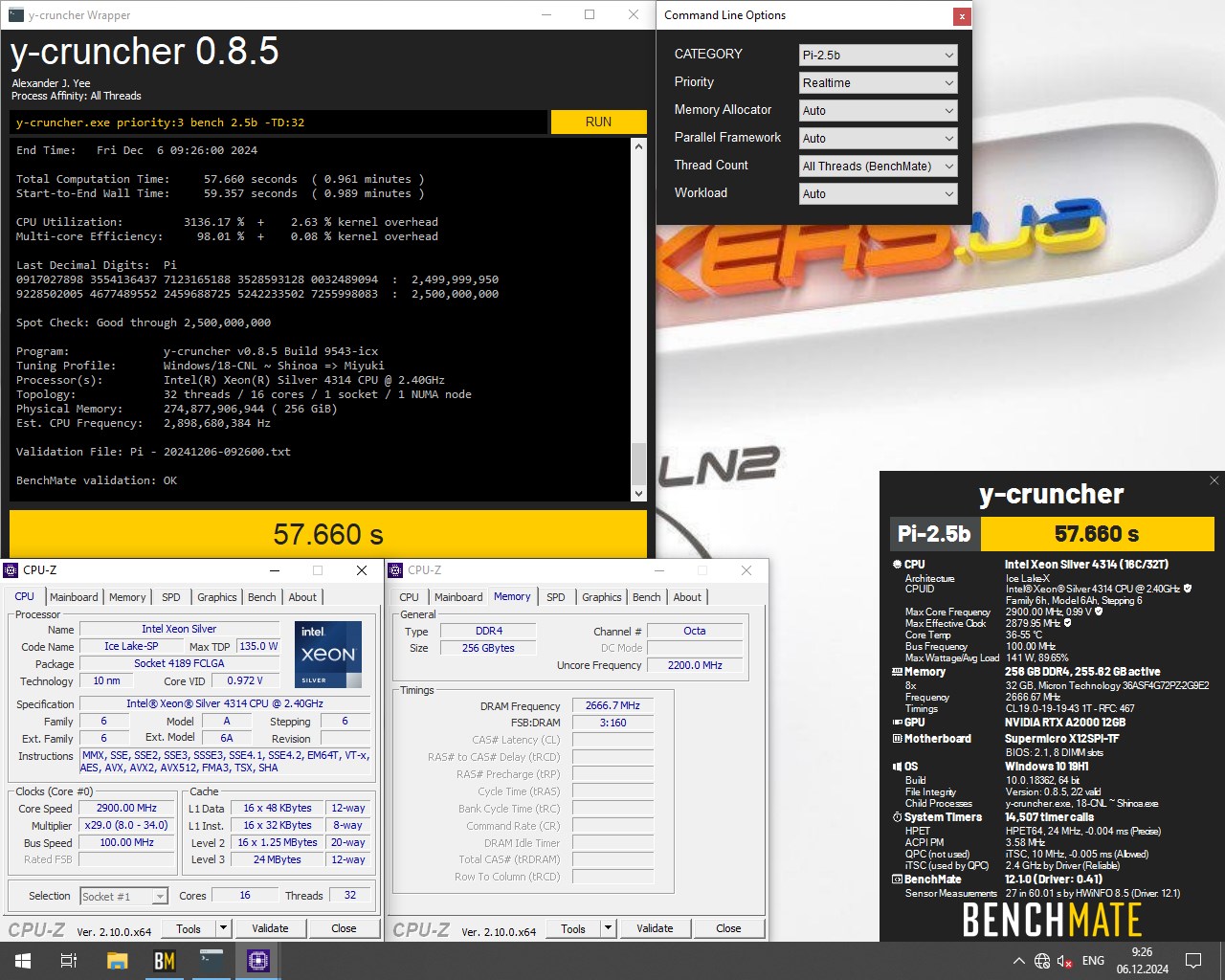Open Bench tab in left CPU-Z window
Image resolution: width=1225 pixels, height=980 pixels.
click(x=262, y=597)
